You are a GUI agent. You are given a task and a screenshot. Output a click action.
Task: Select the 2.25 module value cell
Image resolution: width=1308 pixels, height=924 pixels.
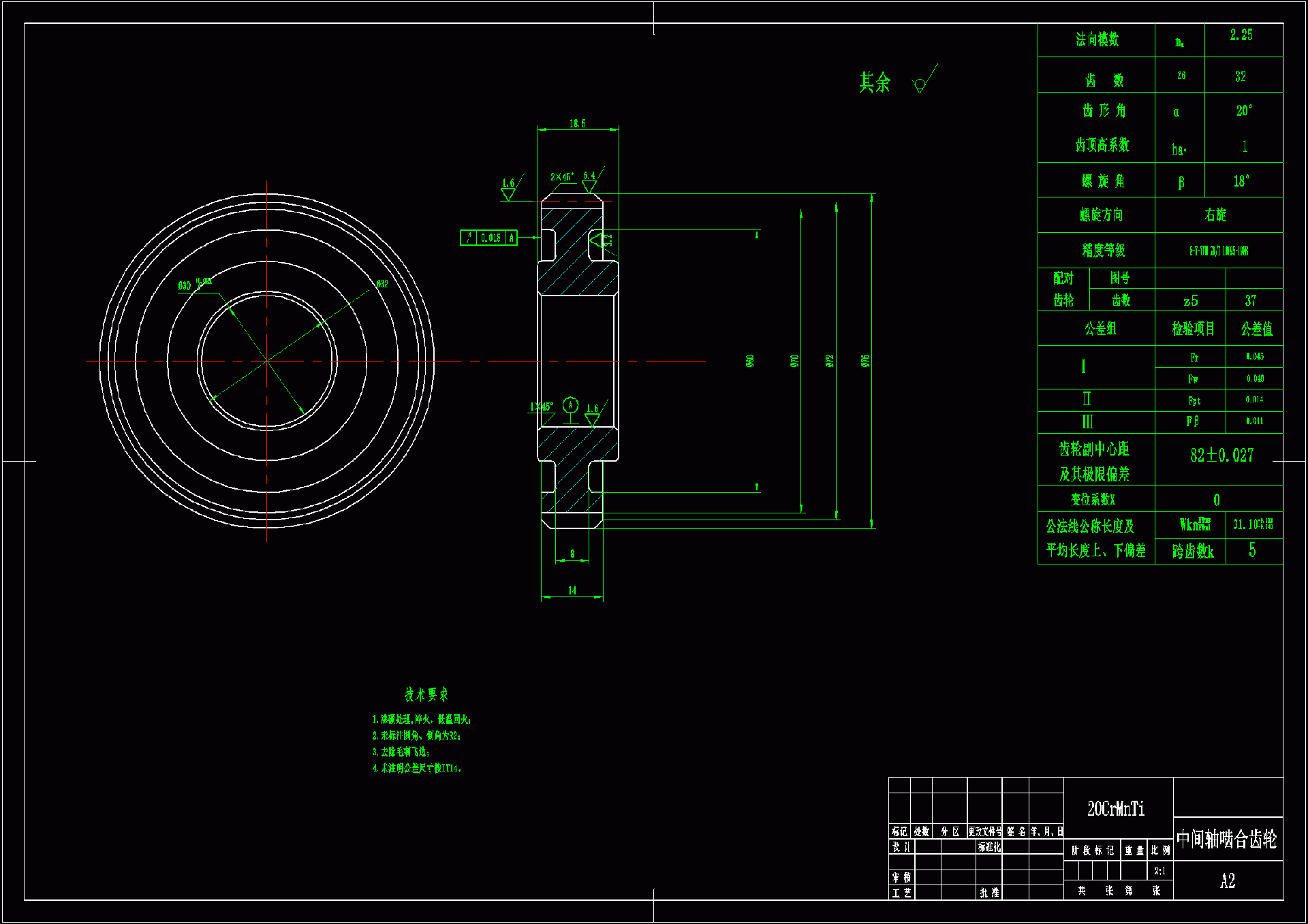click(x=1241, y=35)
